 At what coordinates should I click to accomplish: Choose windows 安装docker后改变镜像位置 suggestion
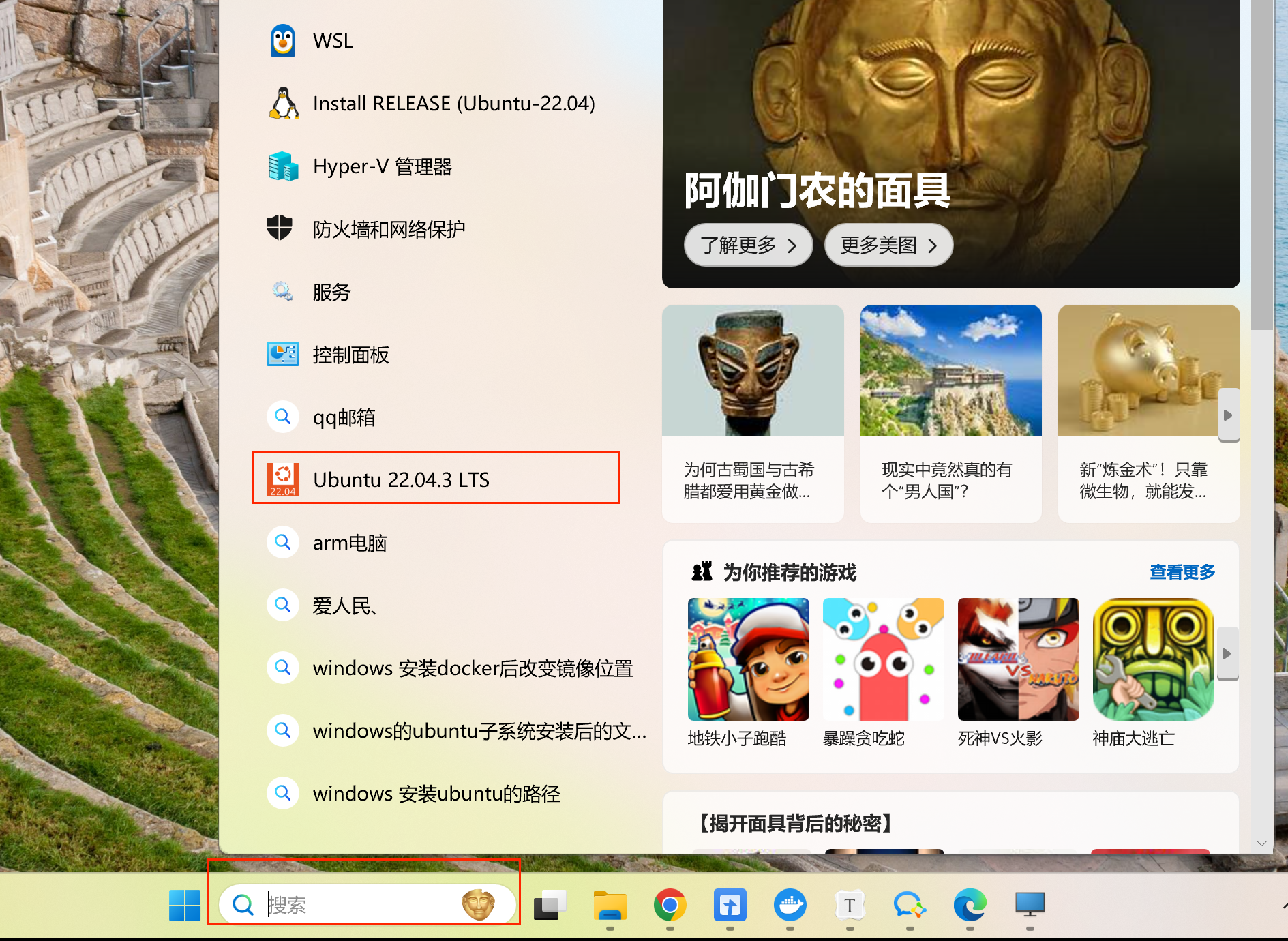(450, 668)
